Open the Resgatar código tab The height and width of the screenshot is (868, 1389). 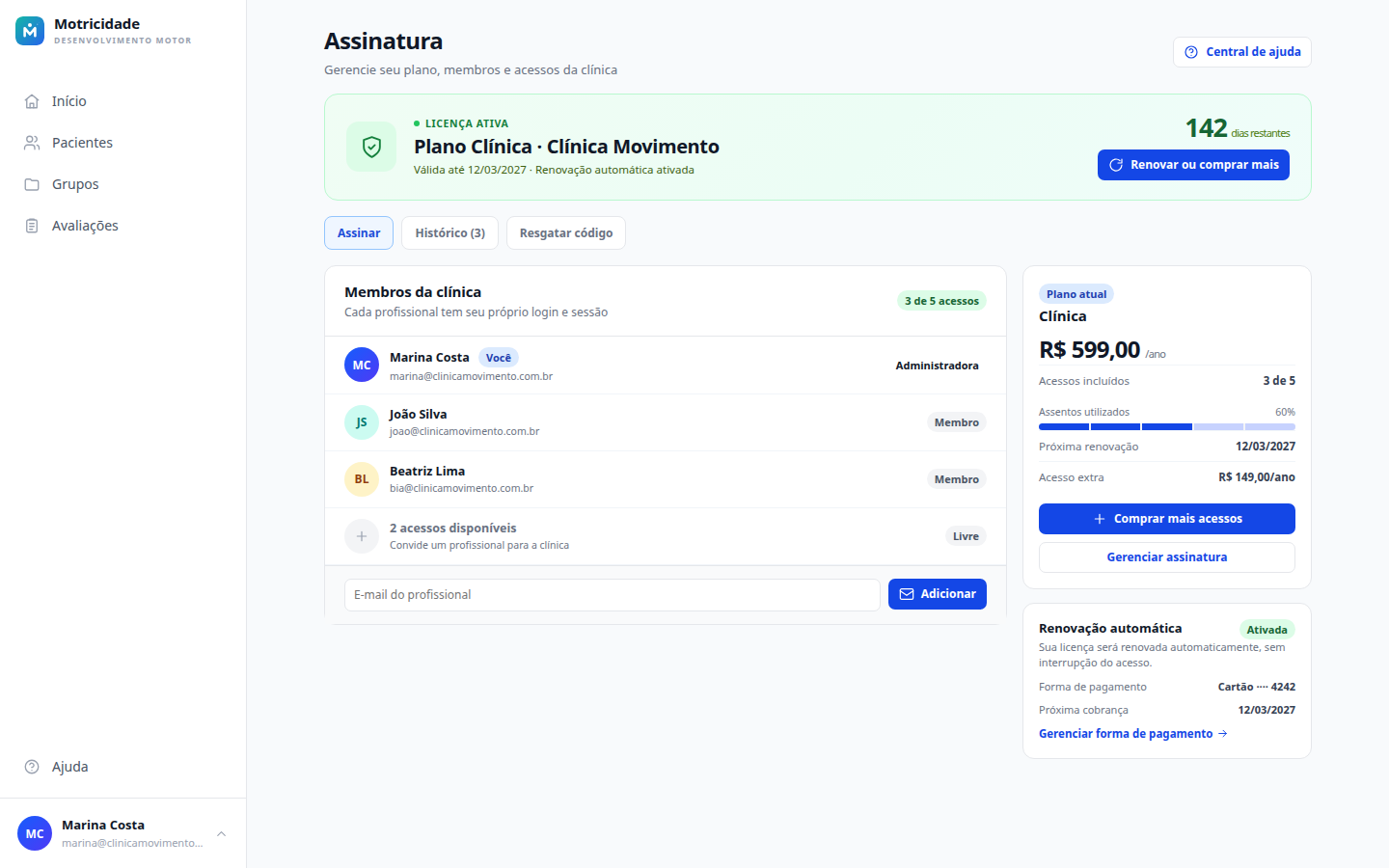pos(566,233)
